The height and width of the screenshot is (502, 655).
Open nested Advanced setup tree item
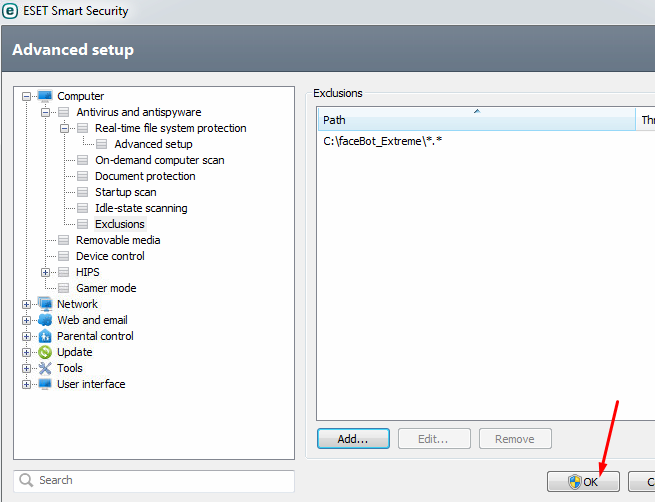[153, 144]
